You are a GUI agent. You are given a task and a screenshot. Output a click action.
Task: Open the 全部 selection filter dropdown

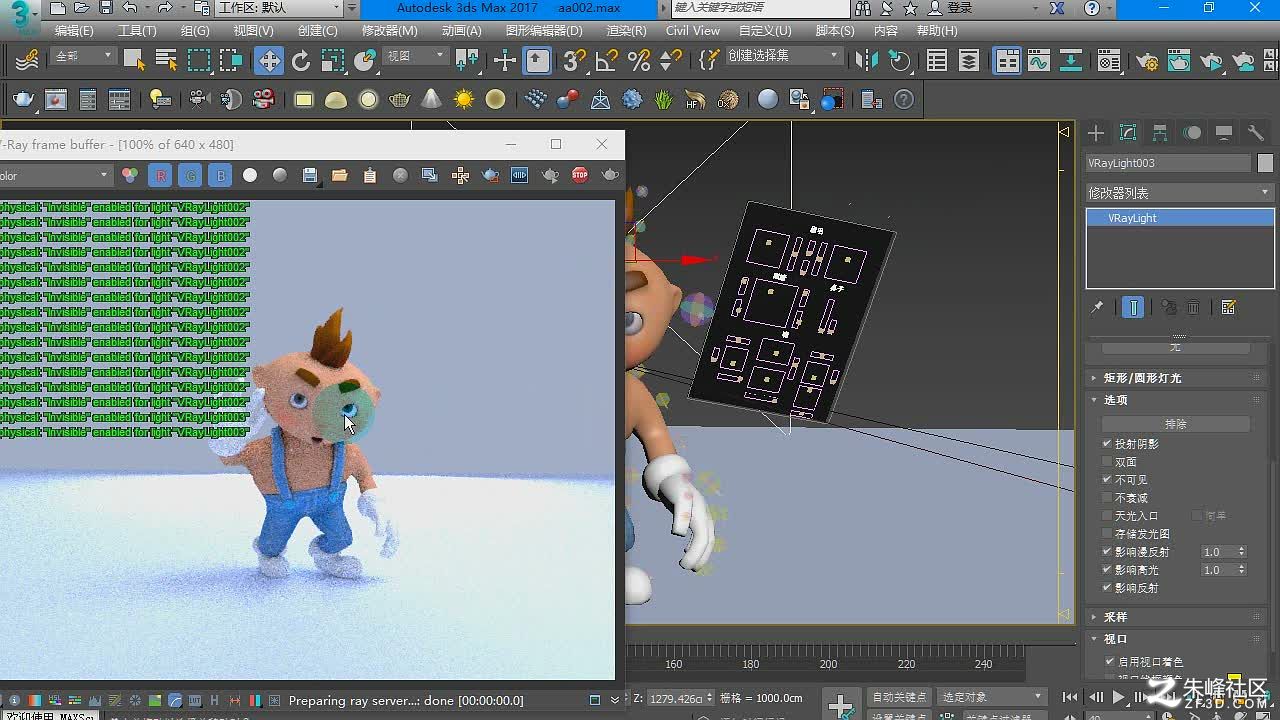(x=85, y=56)
